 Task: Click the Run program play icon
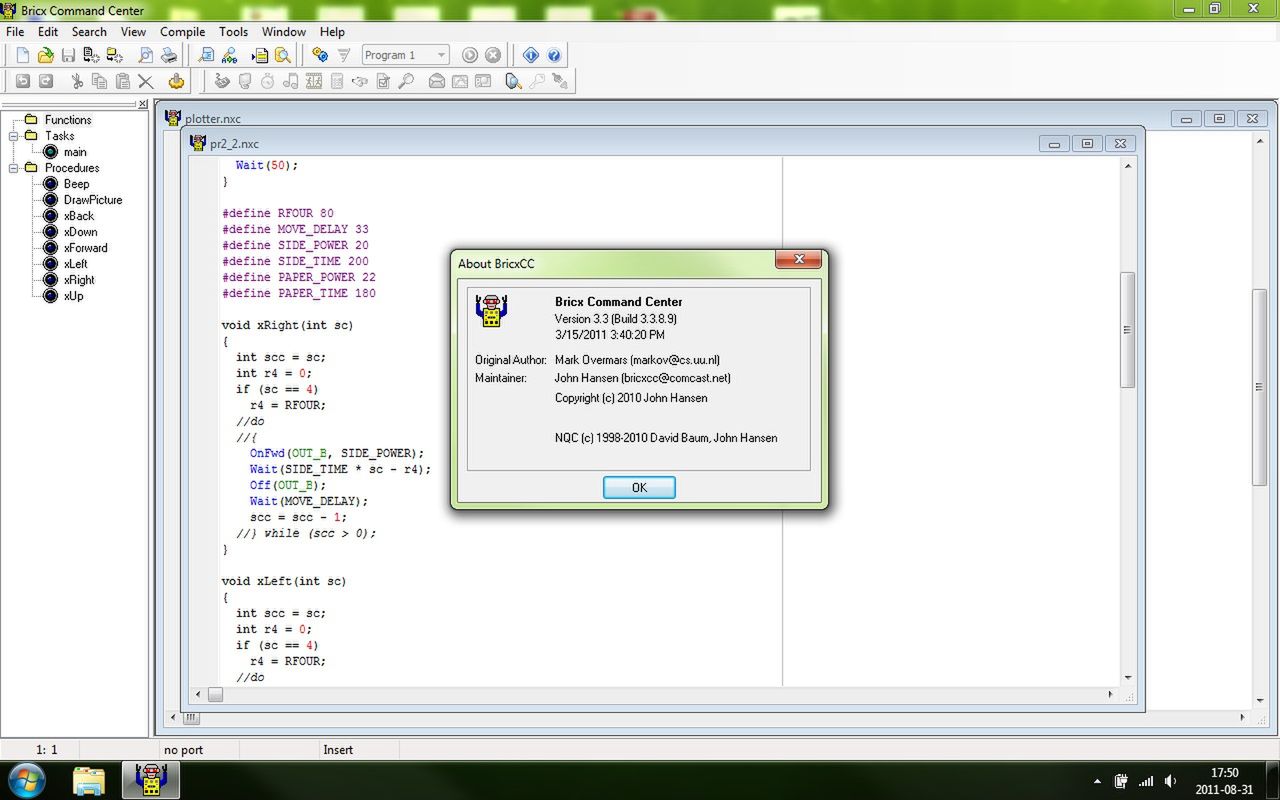tap(469, 55)
